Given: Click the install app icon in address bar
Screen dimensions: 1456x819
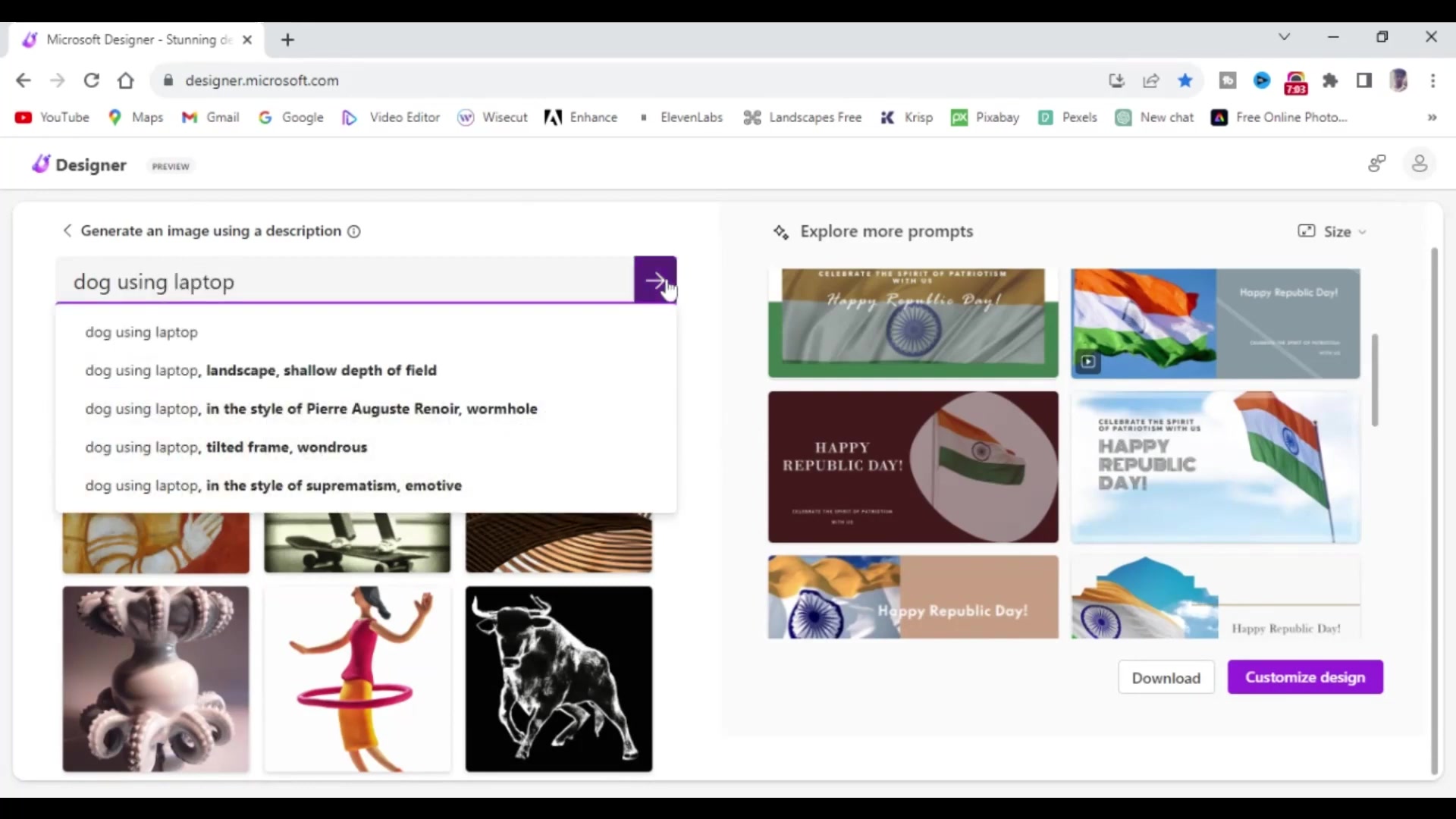Looking at the screenshot, I should click(x=1116, y=80).
